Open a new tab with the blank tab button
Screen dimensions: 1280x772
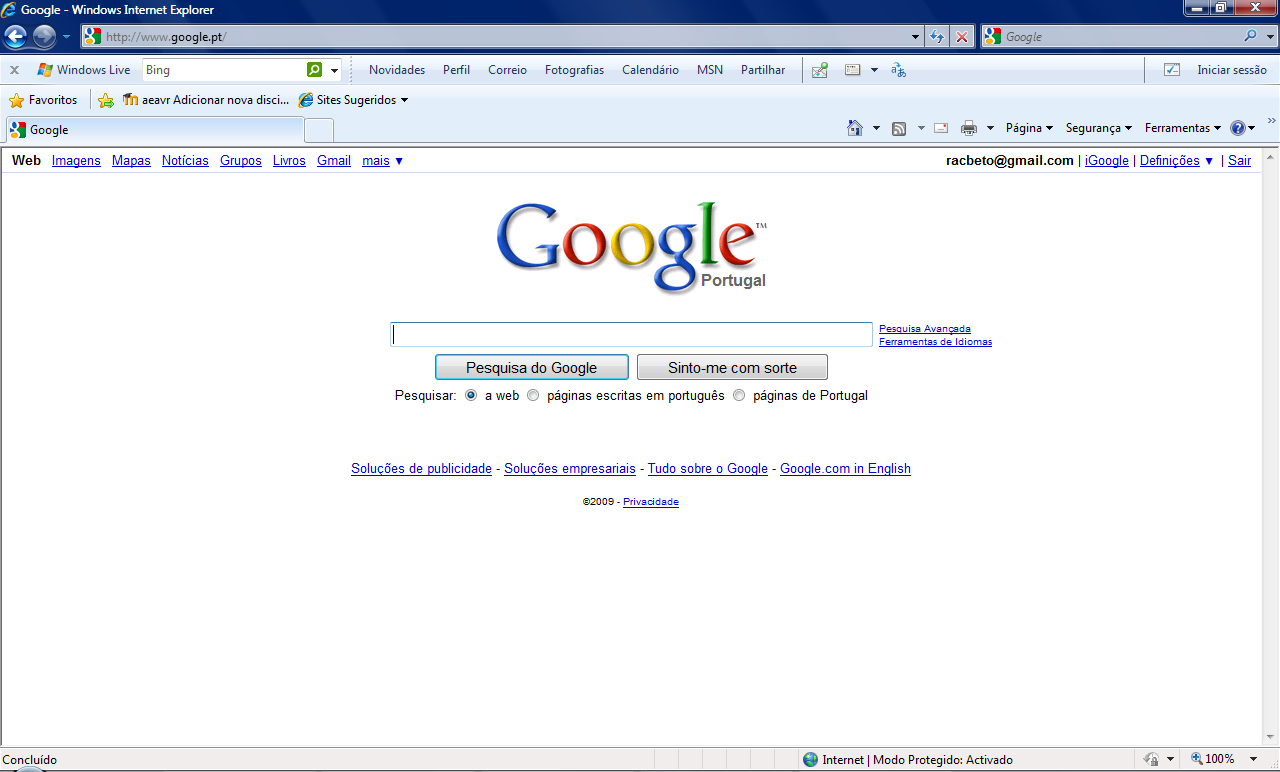point(319,130)
